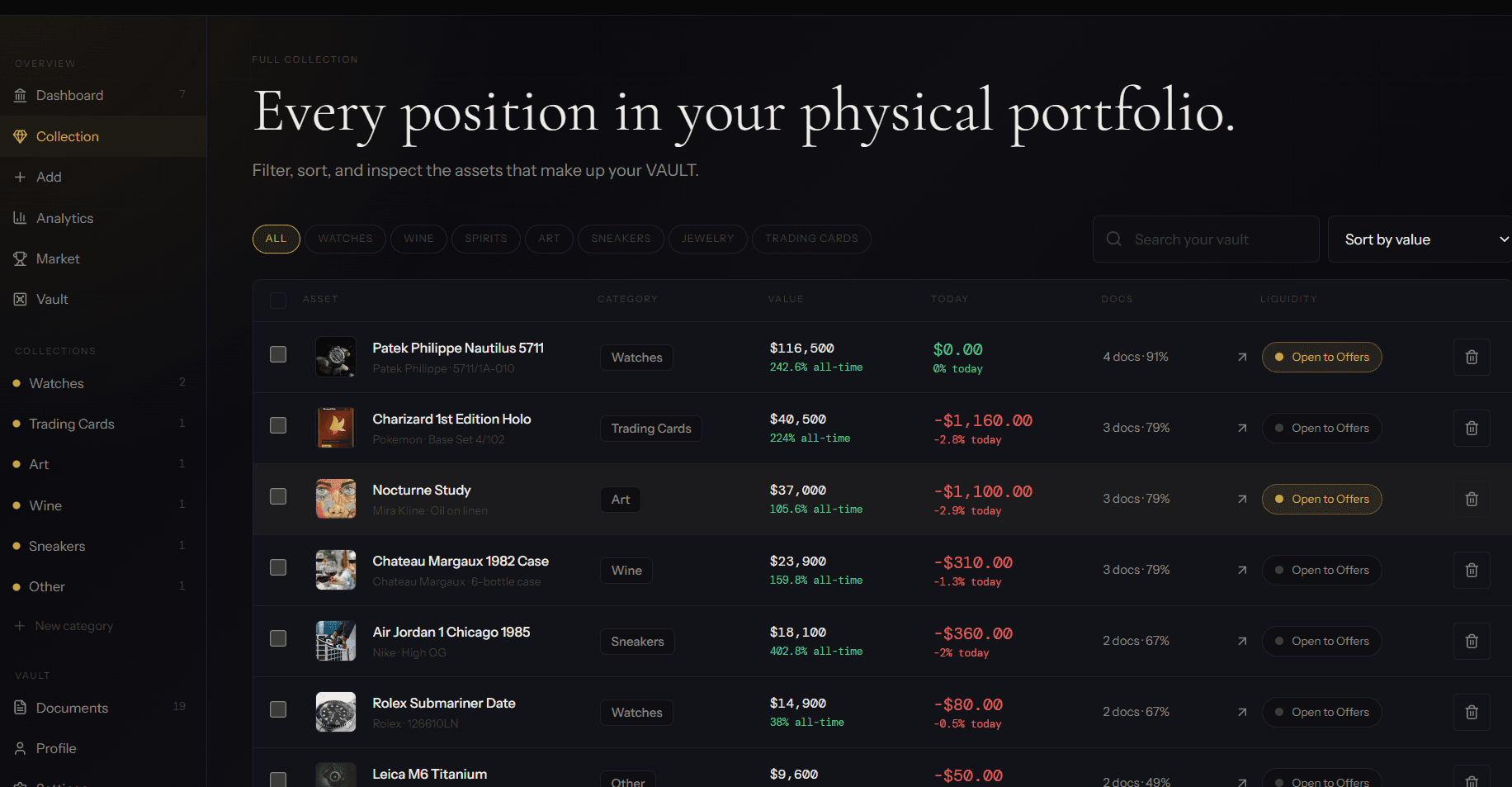
Task: Open Trading Cards collection in sidebar
Action: pos(103,424)
